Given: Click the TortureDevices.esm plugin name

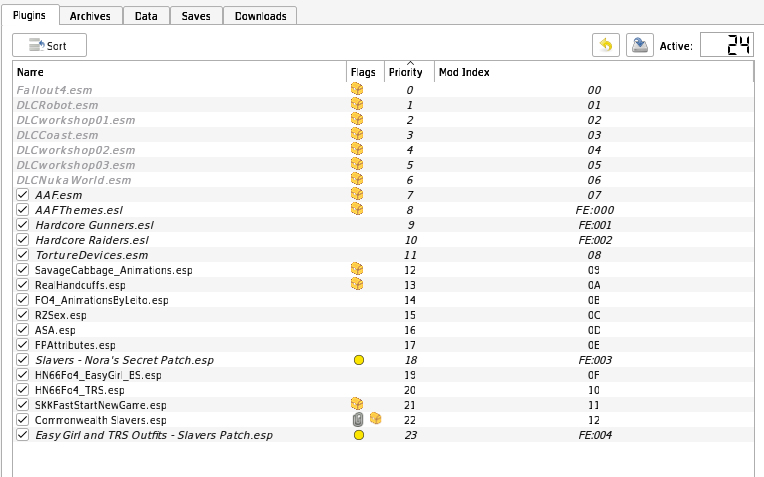Looking at the screenshot, I should [x=92, y=255].
